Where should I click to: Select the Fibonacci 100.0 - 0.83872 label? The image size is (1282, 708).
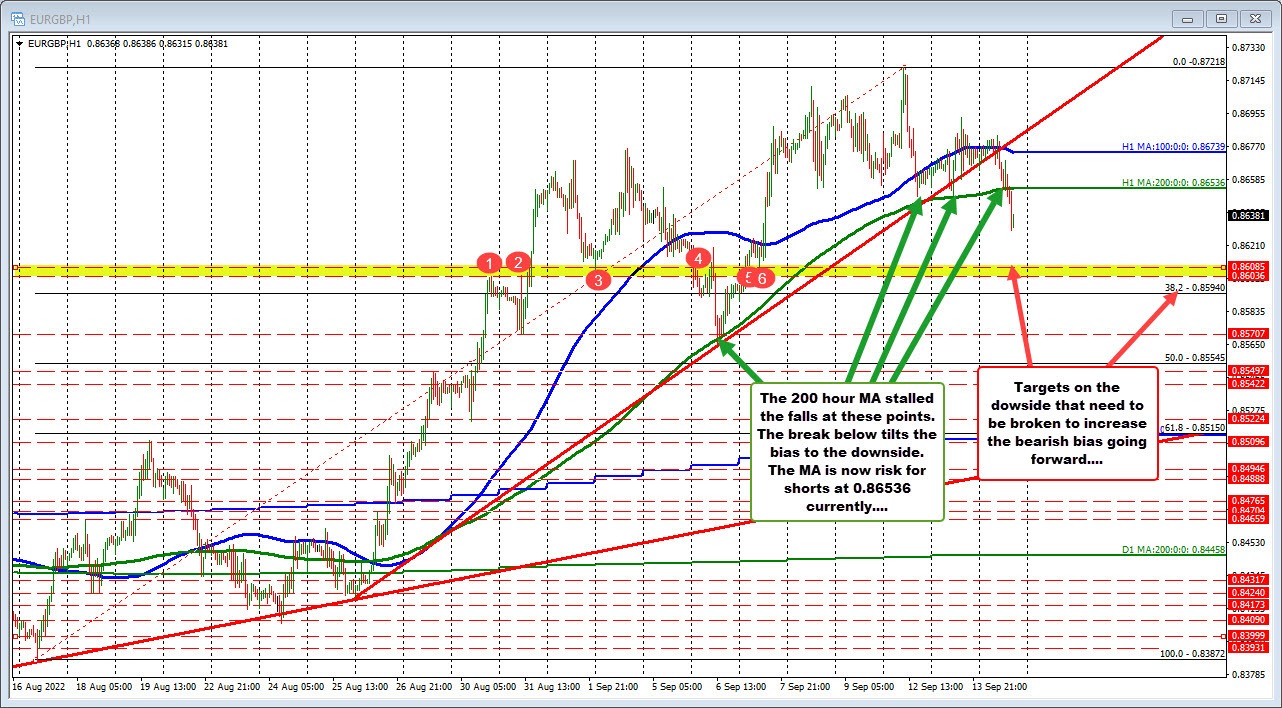click(1192, 653)
